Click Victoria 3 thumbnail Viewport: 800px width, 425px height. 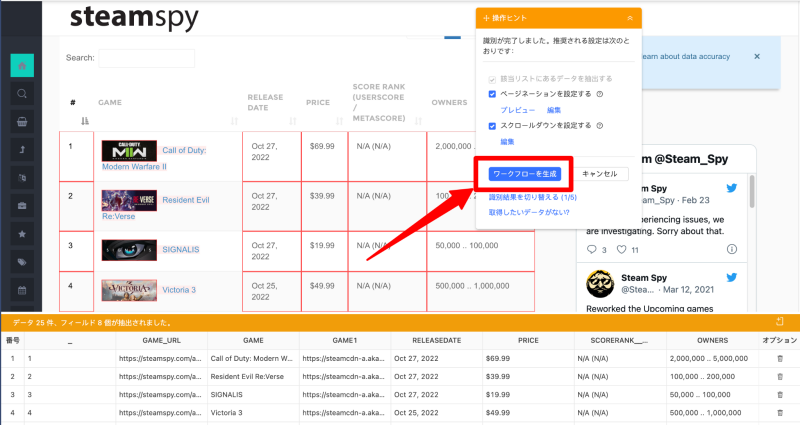tap(129, 290)
